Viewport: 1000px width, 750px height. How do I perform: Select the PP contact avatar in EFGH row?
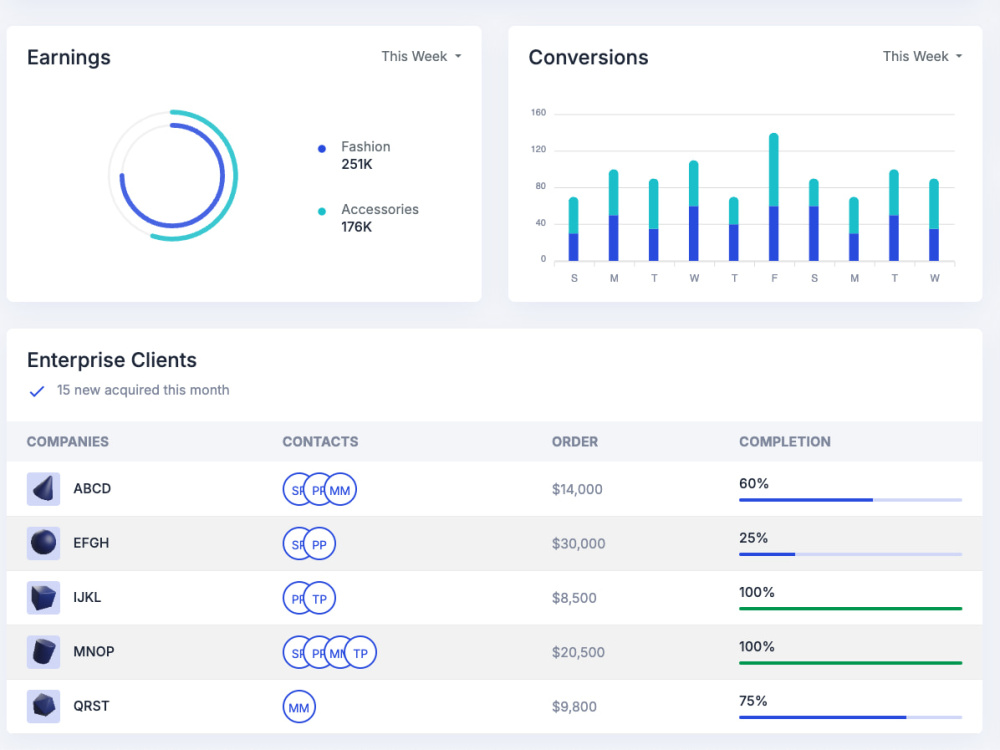(x=319, y=544)
